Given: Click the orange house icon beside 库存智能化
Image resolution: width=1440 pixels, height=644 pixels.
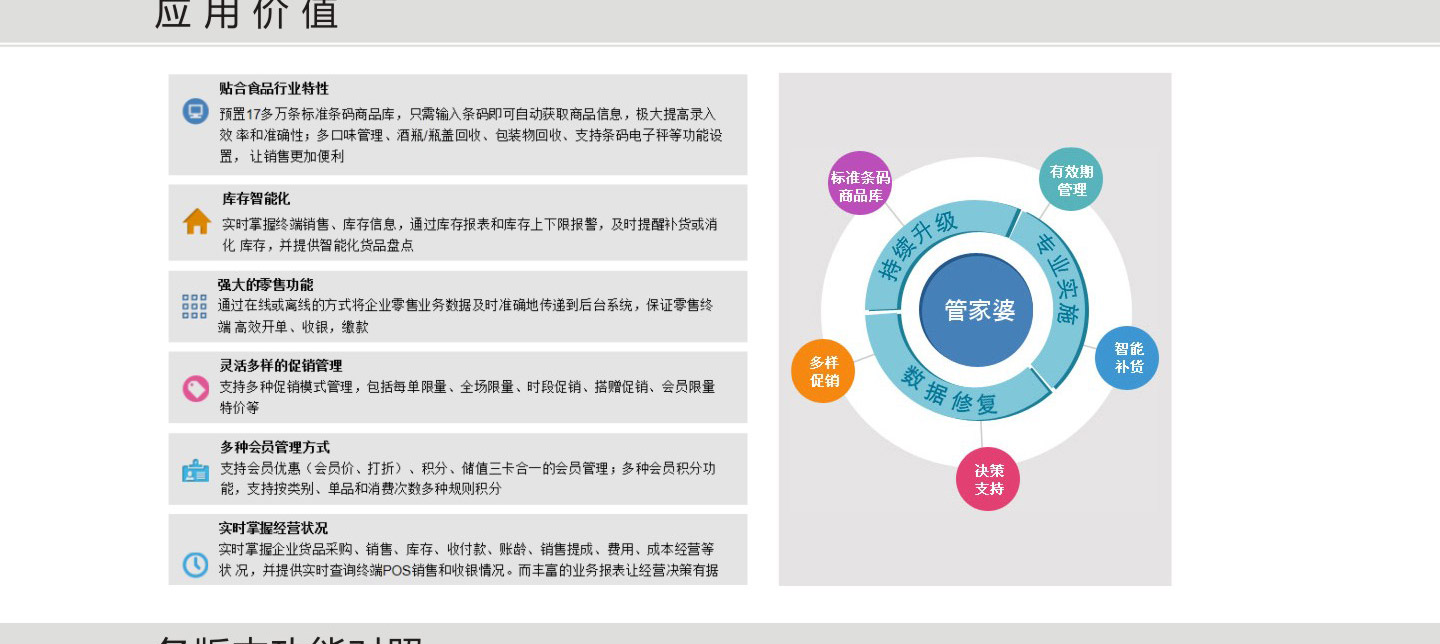Looking at the screenshot, I should coord(197,221).
